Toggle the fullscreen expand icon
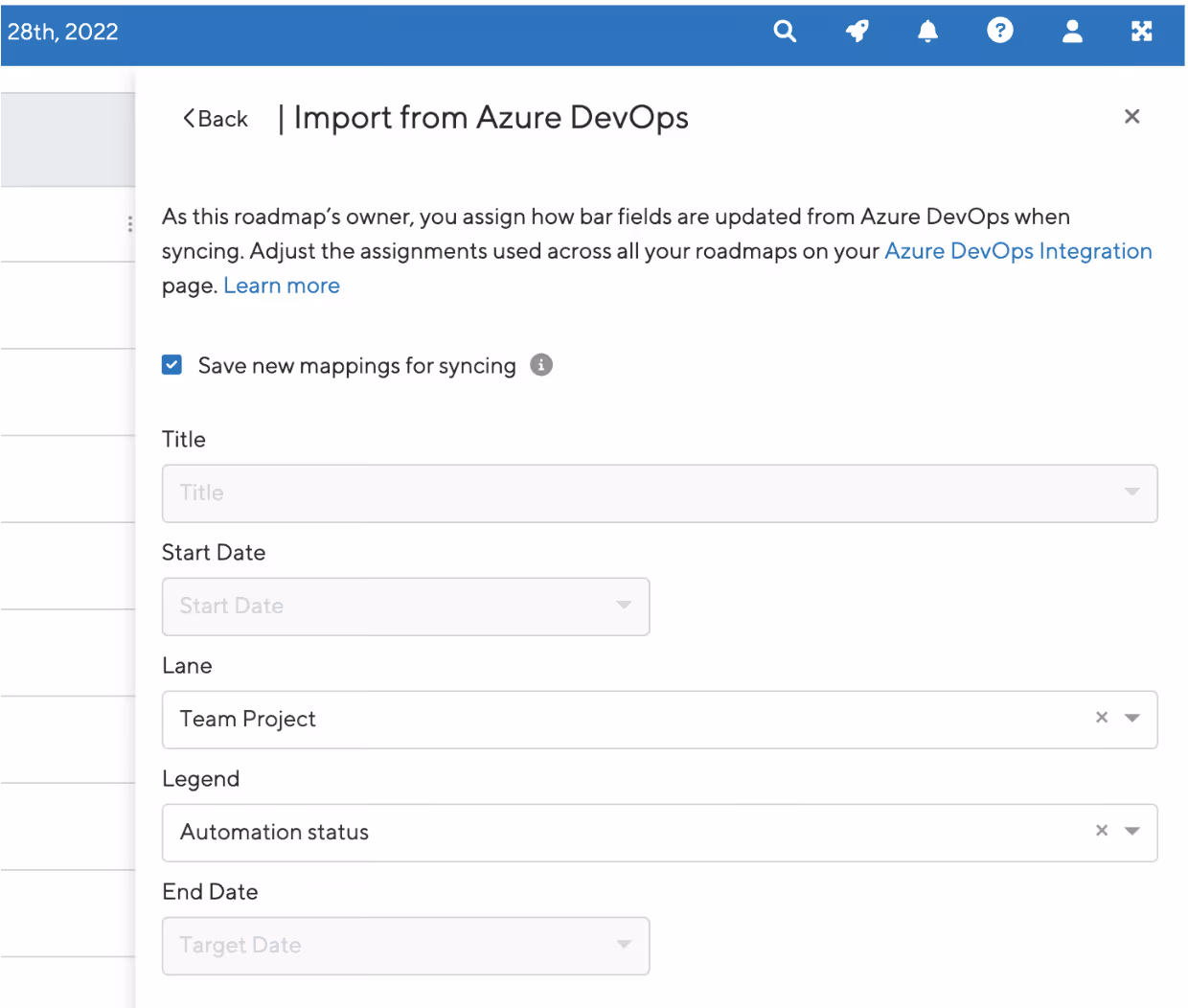Viewport: 1188px width, 1008px height. 1142,32
